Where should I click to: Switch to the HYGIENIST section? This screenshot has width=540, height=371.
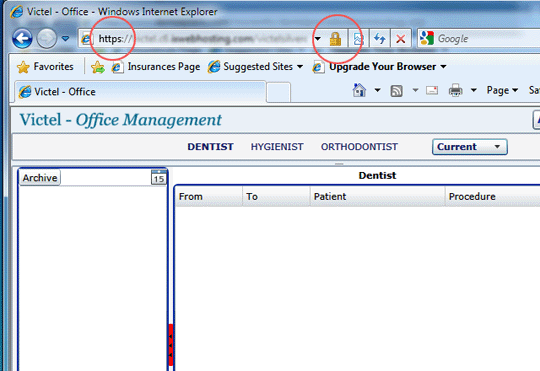click(x=277, y=147)
